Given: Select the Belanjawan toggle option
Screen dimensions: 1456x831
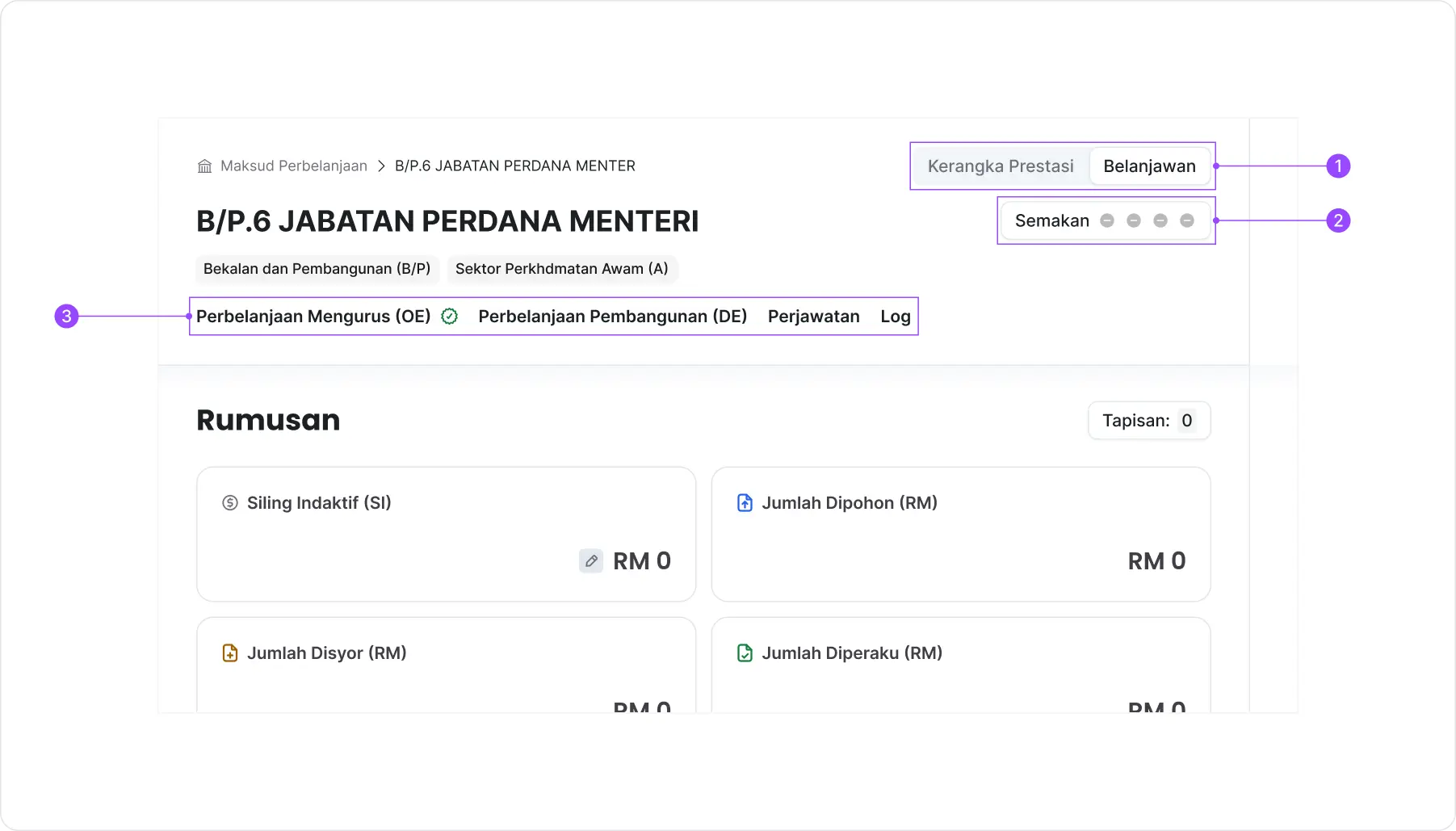Looking at the screenshot, I should [1149, 166].
